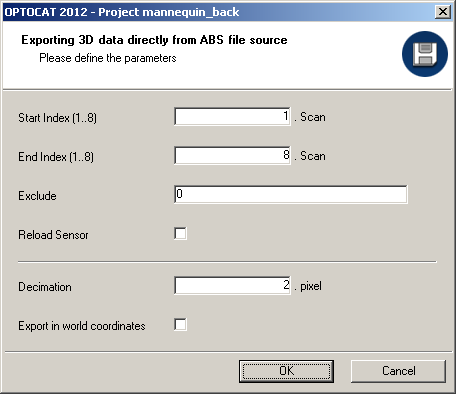Viewport: 456px width, 394px height.
Task: Click the Exclude label
Action: point(37,196)
